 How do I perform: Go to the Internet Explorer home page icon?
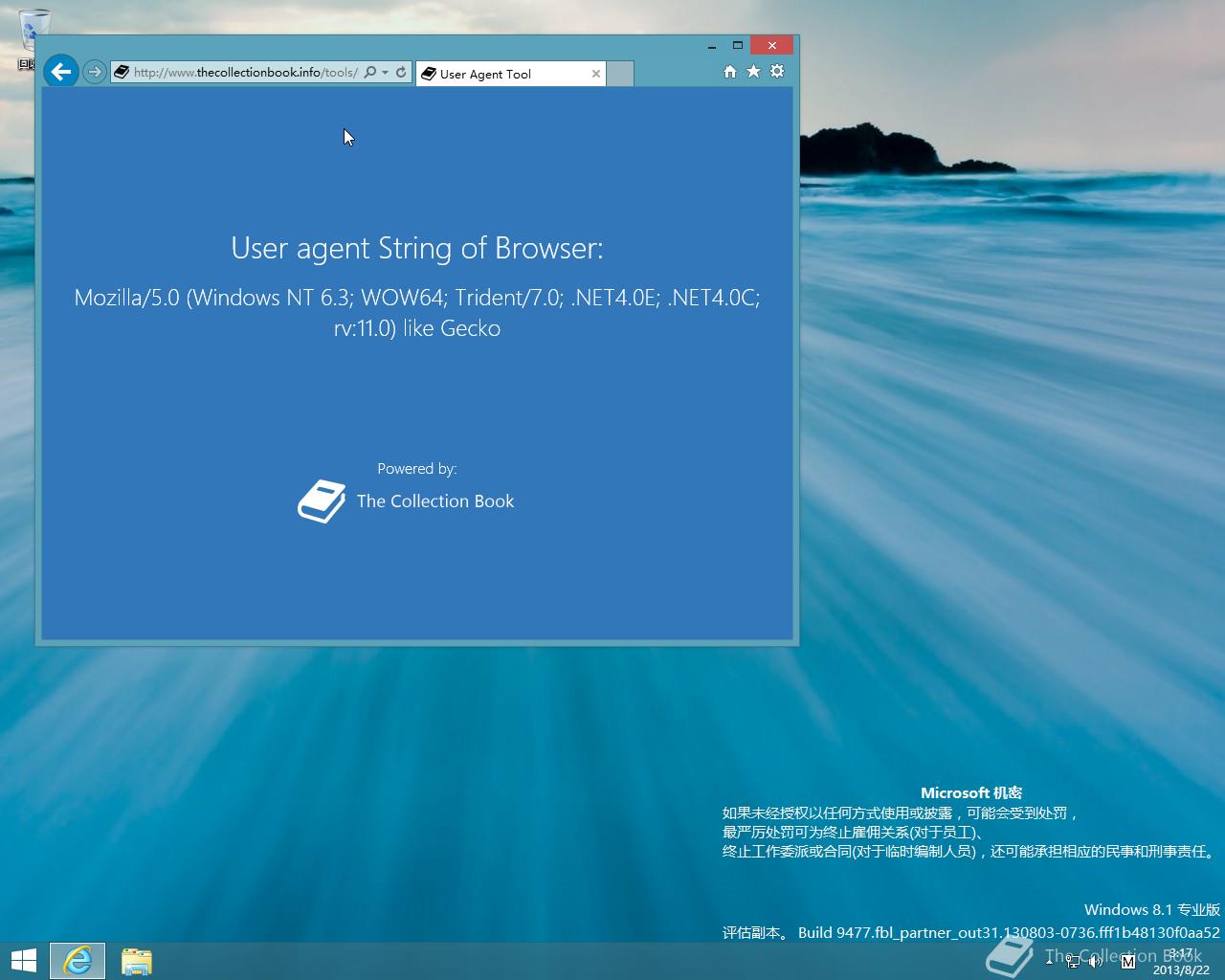point(730,72)
